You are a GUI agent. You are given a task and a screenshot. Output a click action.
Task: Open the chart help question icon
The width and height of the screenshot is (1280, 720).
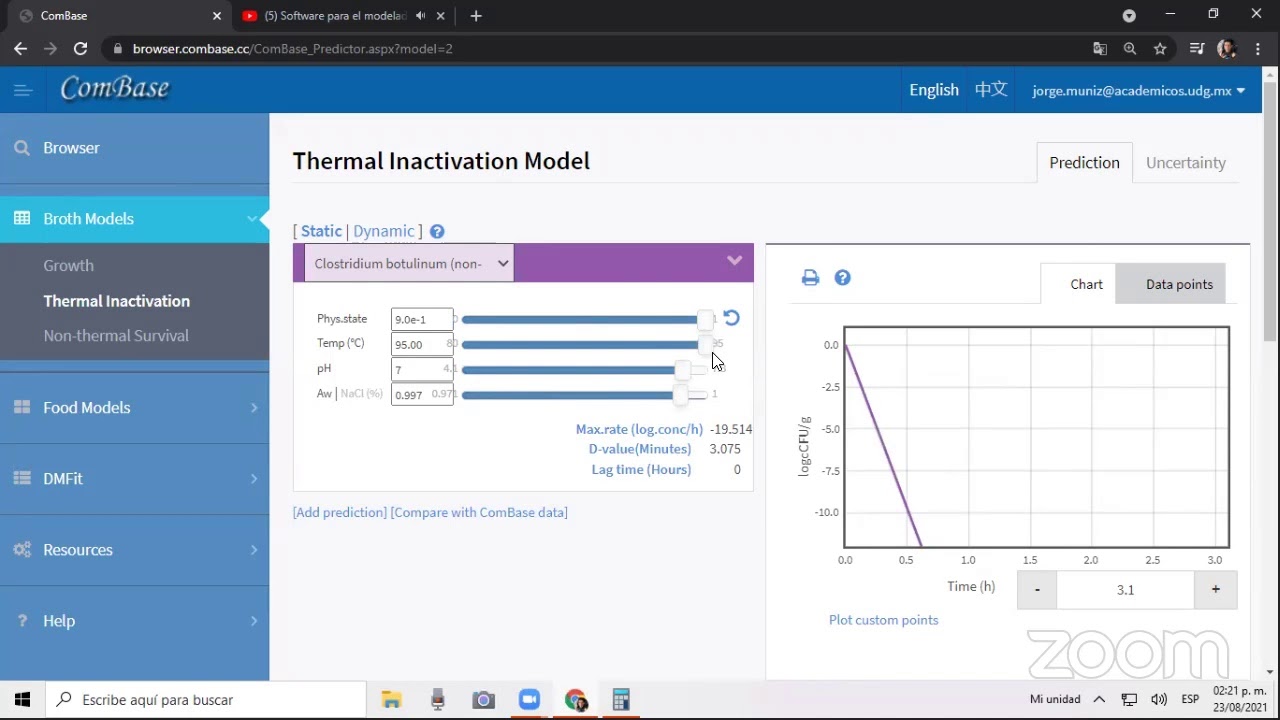[x=843, y=278]
